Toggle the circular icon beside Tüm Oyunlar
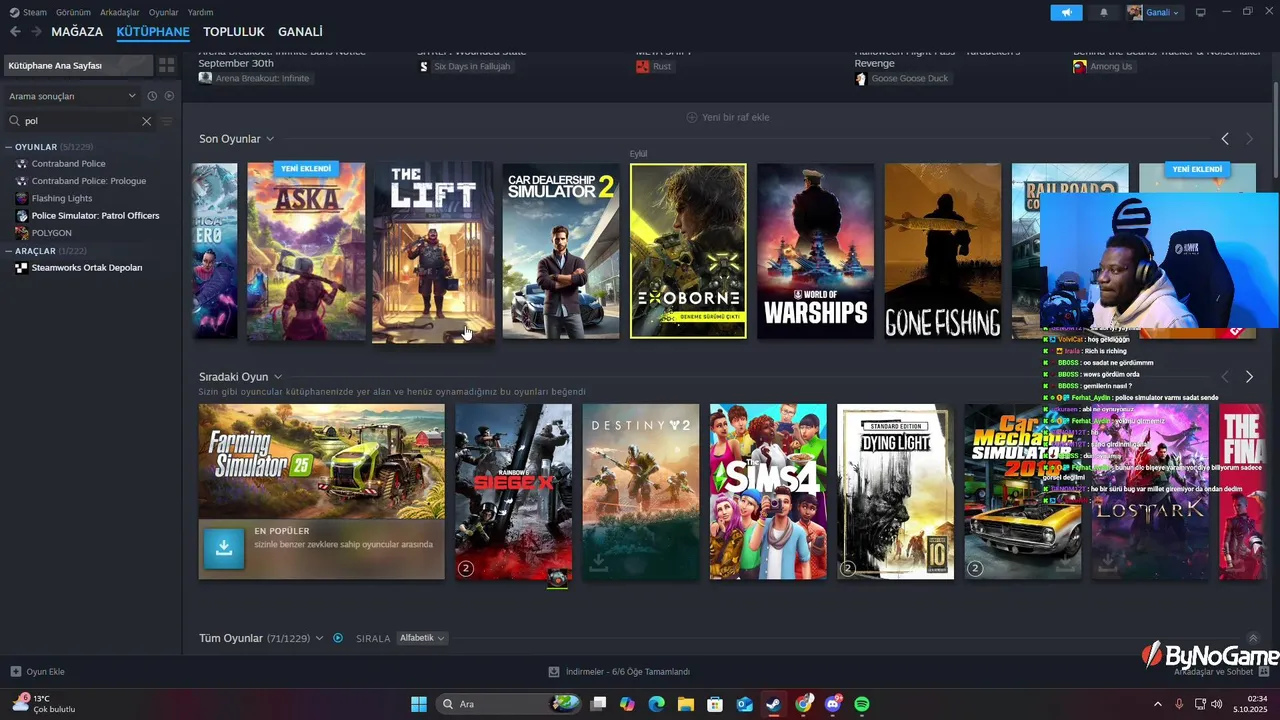Screen dimensions: 1280x720 click(x=338, y=638)
